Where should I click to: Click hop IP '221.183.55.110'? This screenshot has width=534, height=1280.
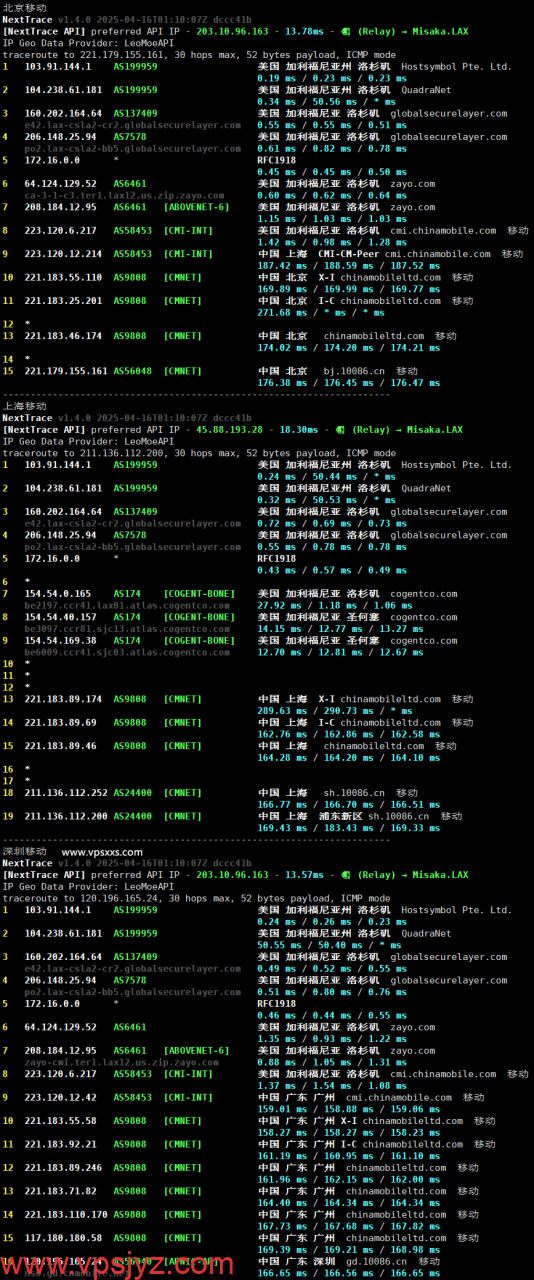[63, 277]
